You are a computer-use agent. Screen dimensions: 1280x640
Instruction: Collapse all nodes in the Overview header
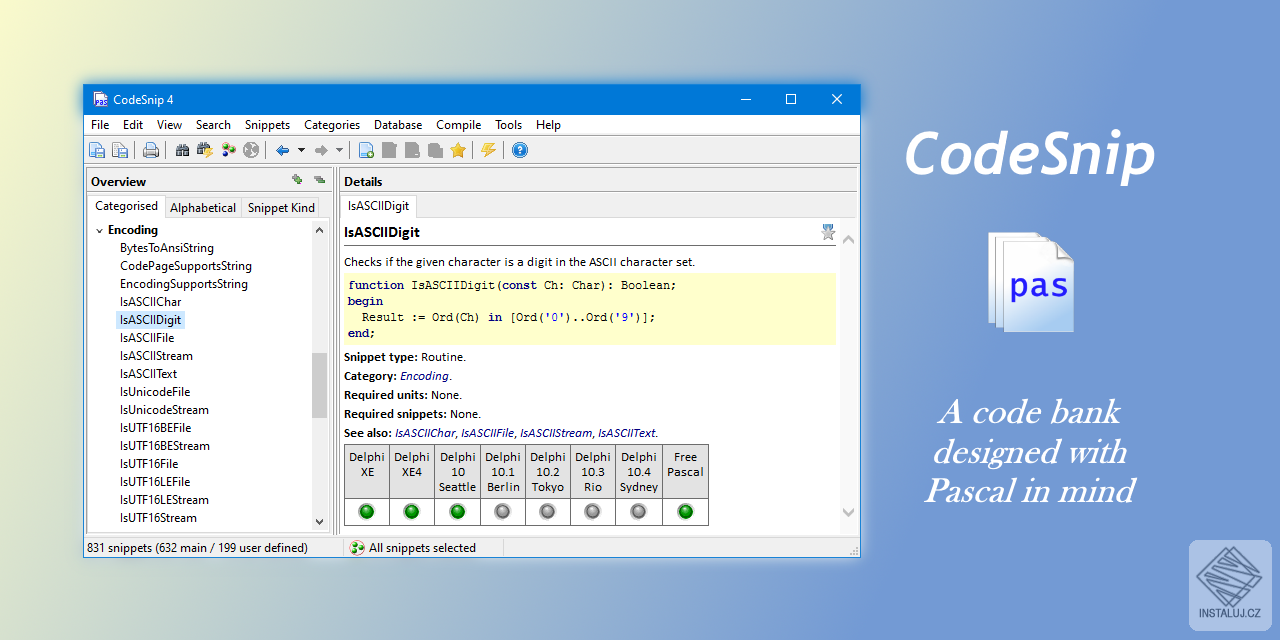[x=319, y=180]
